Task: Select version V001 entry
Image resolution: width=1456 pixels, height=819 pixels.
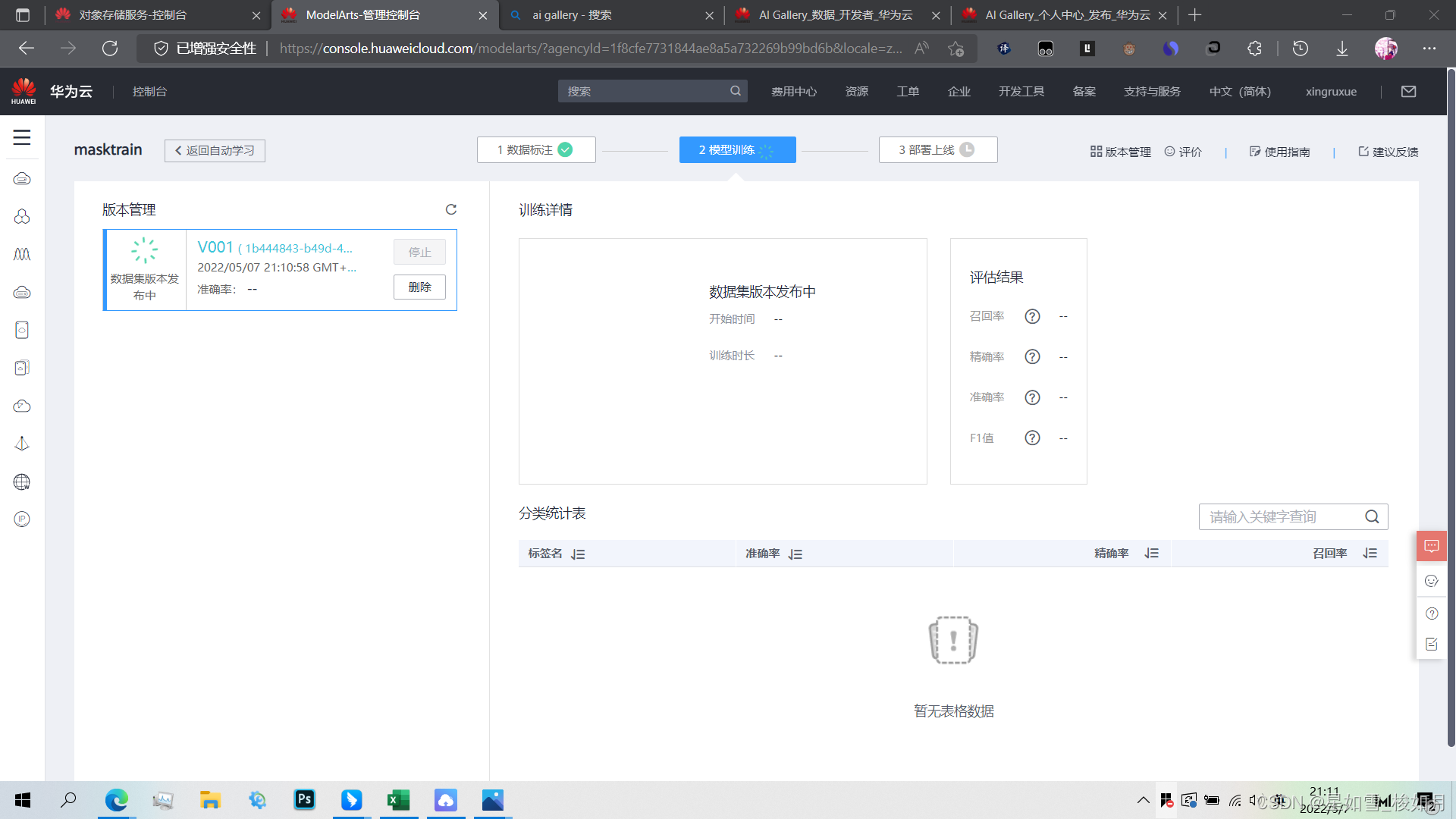Action: [280, 270]
